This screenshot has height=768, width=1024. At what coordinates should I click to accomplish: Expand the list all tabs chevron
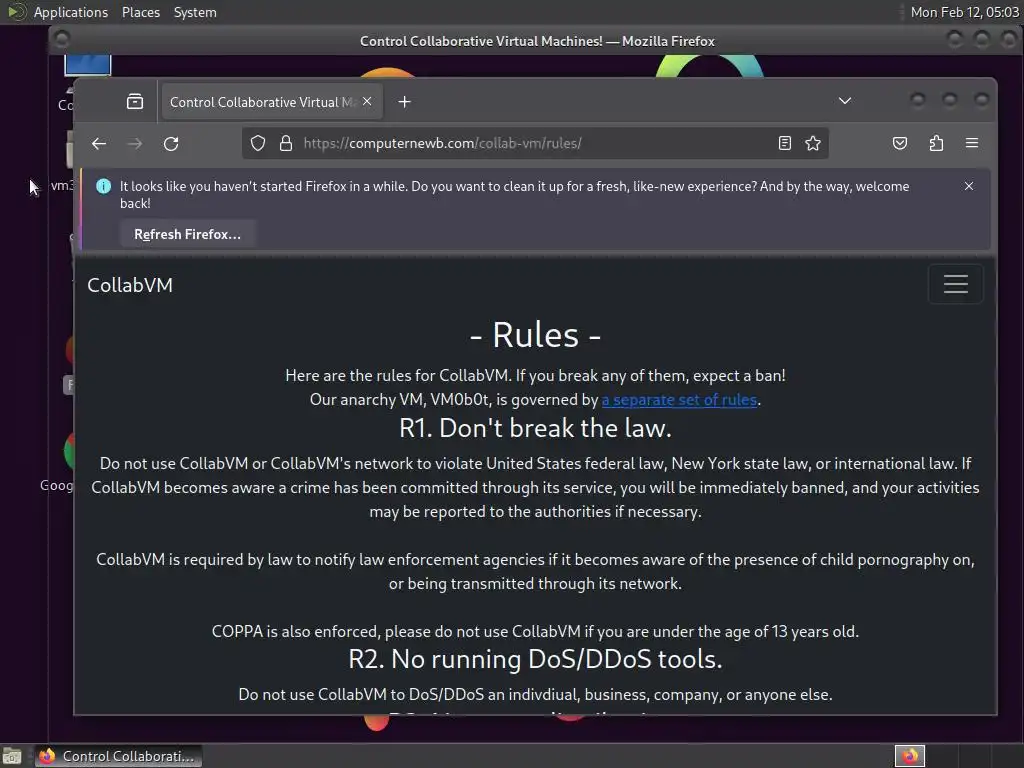click(x=845, y=101)
